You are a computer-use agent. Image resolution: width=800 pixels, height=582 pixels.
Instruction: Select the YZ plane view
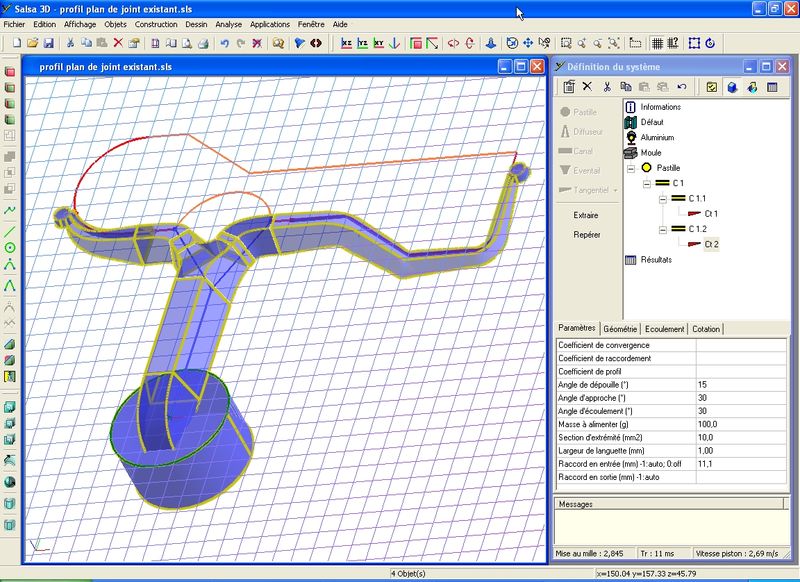[x=362, y=43]
